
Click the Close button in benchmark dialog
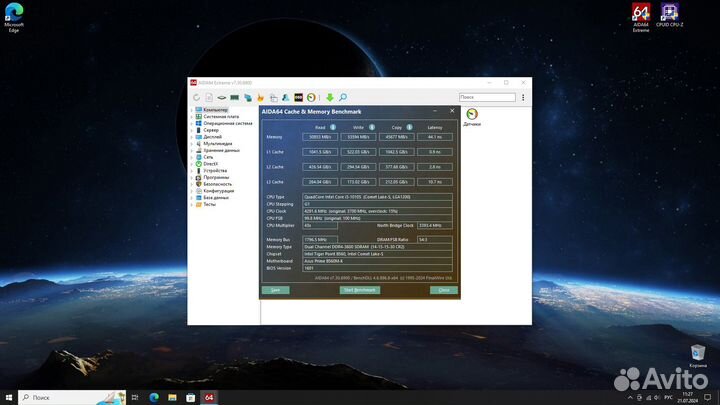[x=444, y=290]
